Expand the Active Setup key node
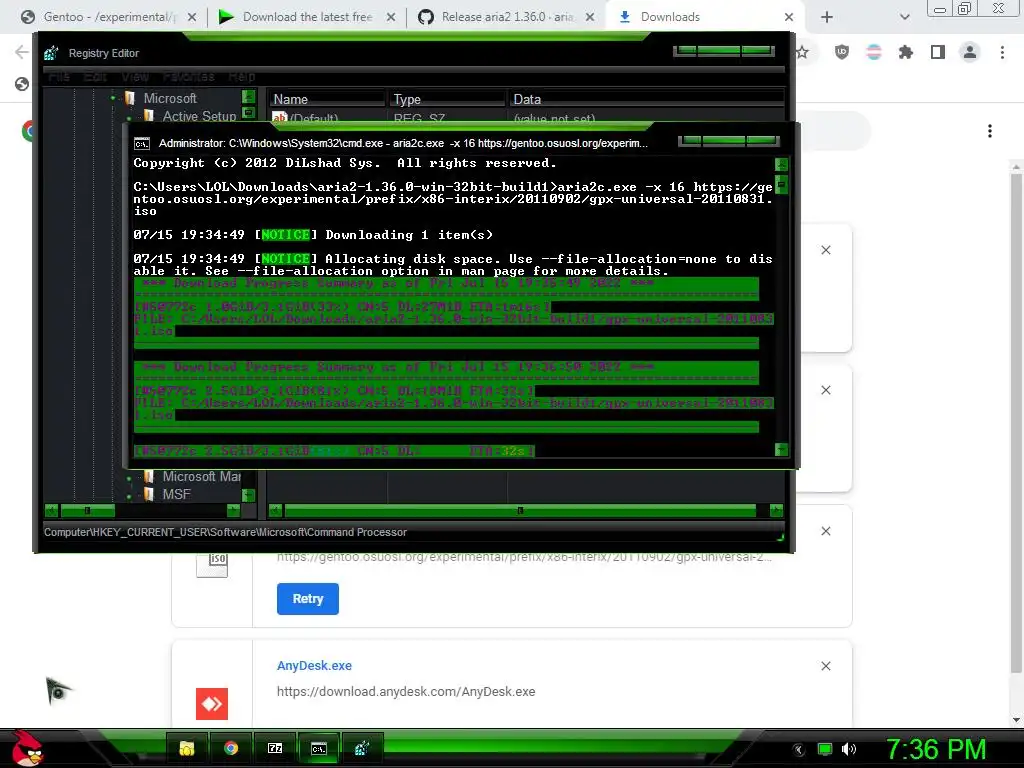The width and height of the screenshot is (1024, 768). coord(129,118)
